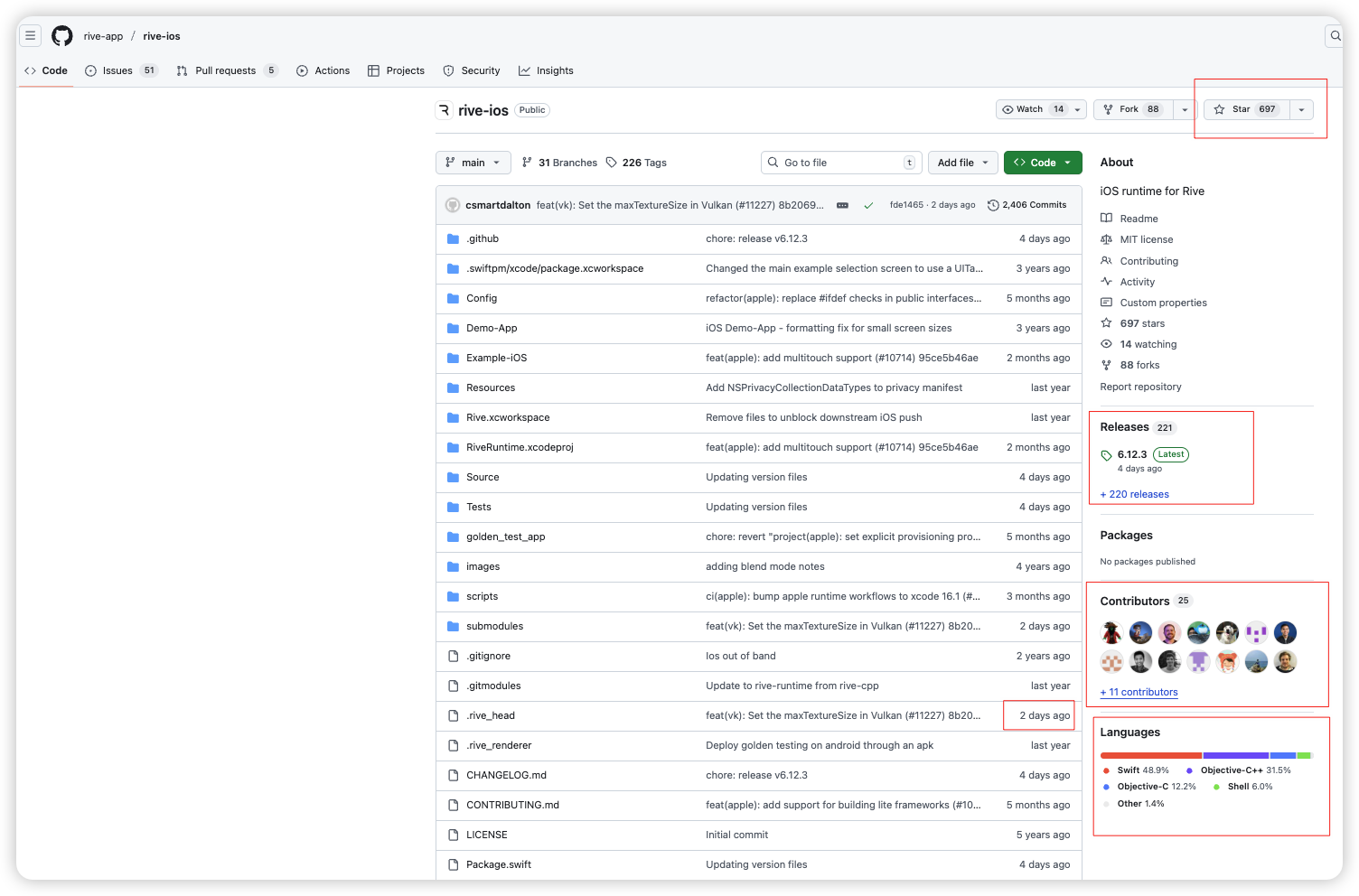Viewport: 1359px width, 896px height.
Task: Click the Contributing people icon
Action: (x=1106, y=261)
